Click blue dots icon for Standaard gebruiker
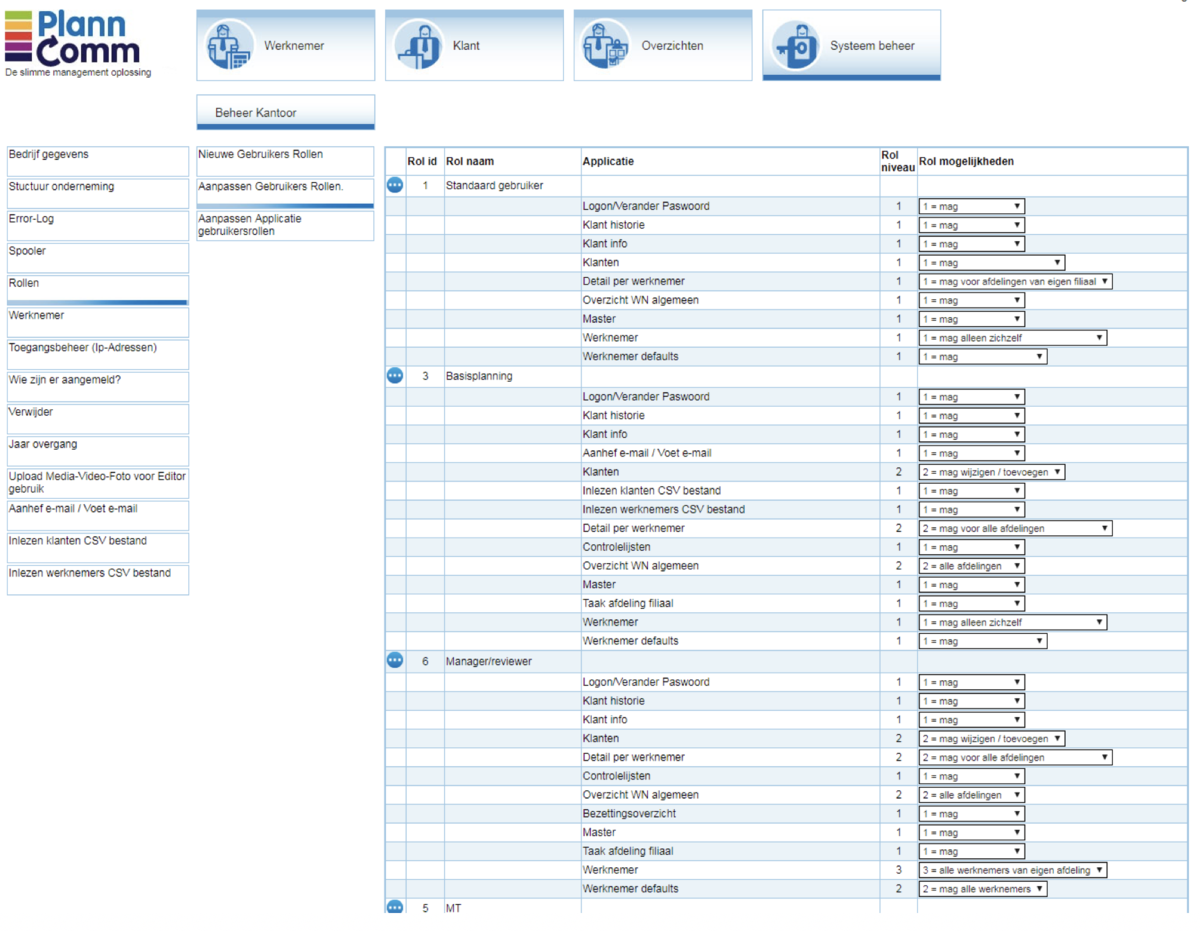Image resolution: width=1200 pixels, height=931 pixels. pos(395,185)
